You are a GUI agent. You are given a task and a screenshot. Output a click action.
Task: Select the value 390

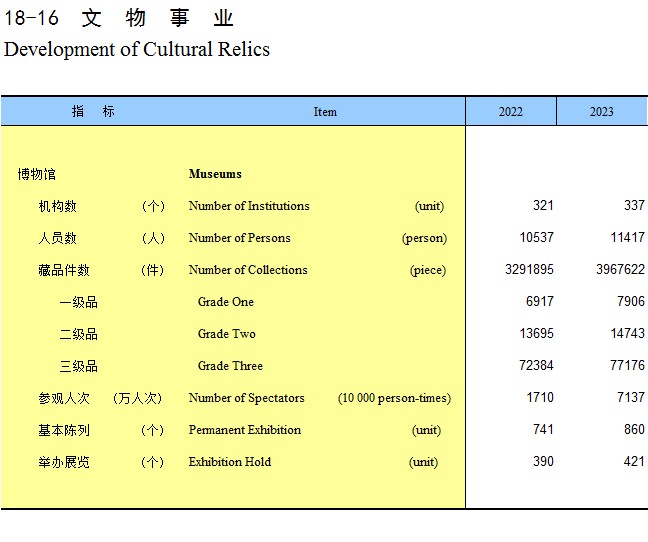click(x=543, y=461)
